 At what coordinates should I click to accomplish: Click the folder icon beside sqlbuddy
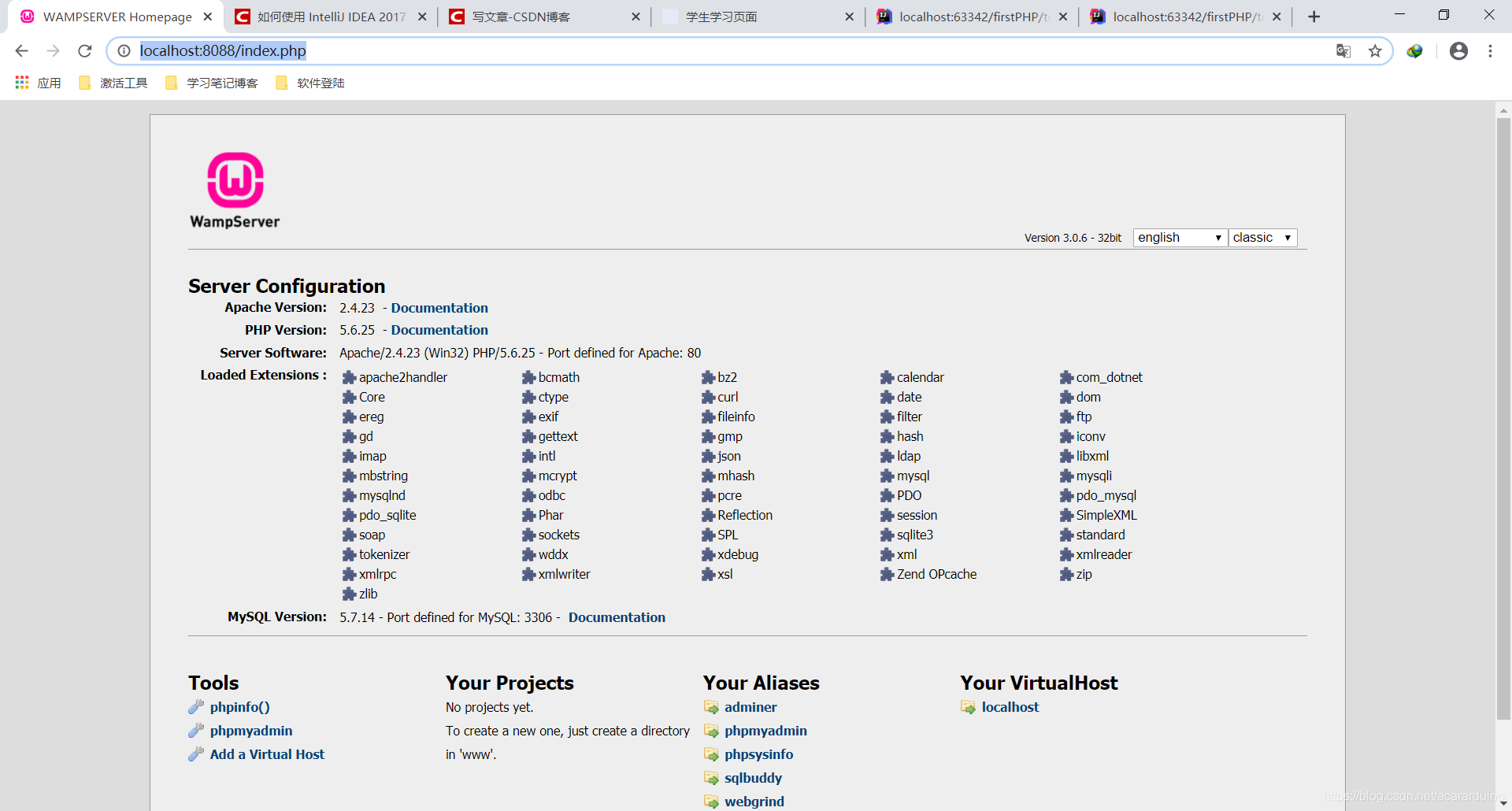tap(711, 778)
